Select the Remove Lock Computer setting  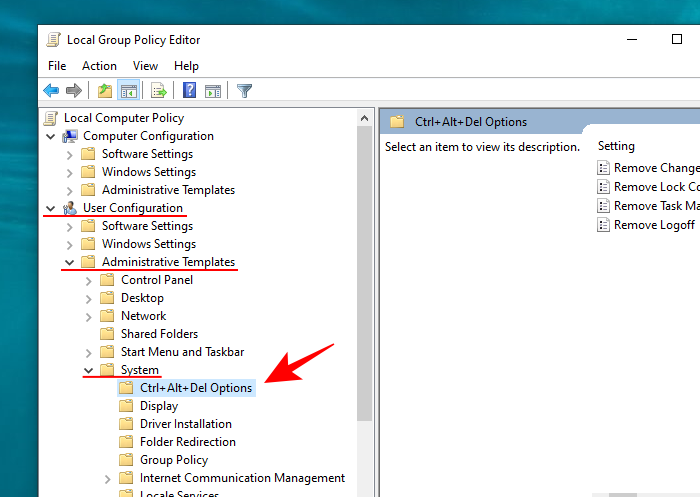655,187
